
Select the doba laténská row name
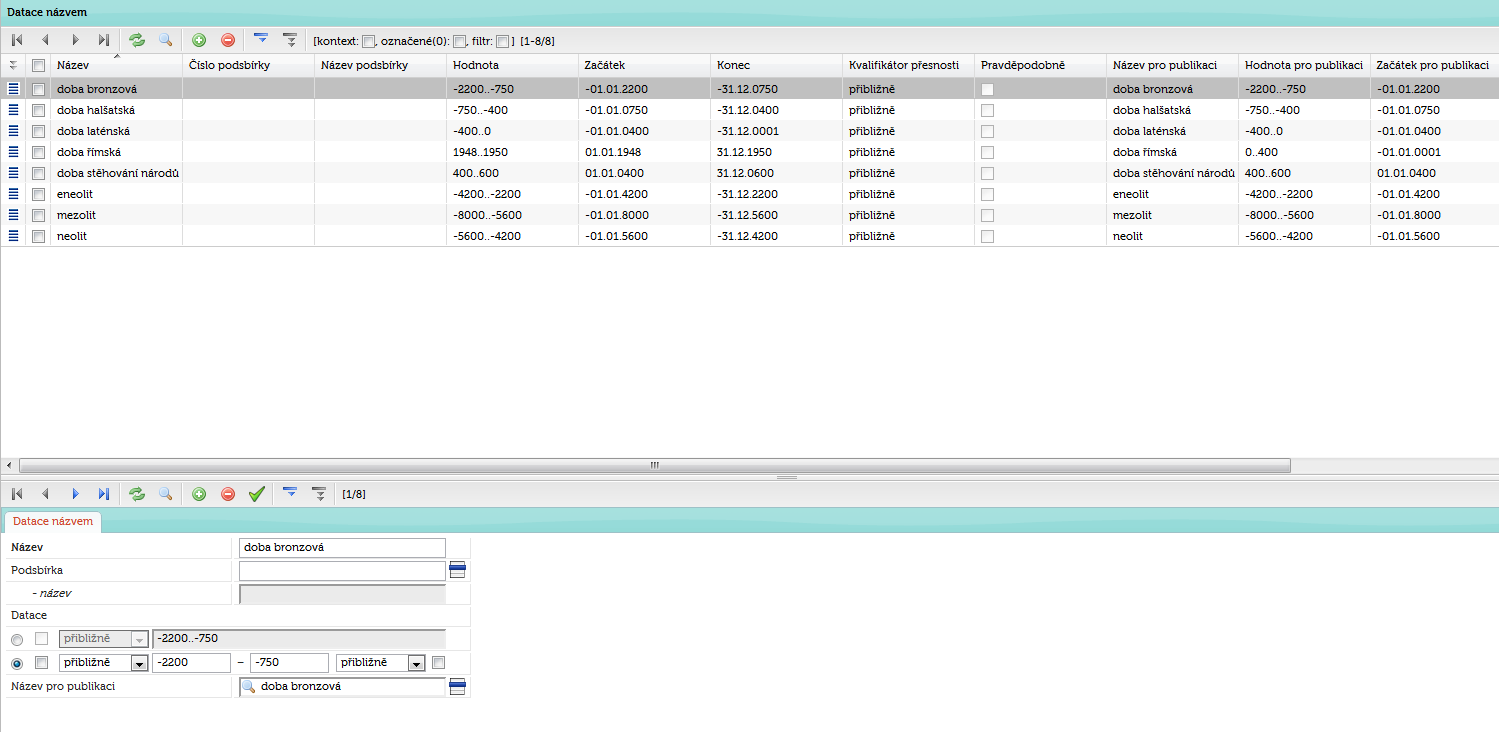coord(93,131)
